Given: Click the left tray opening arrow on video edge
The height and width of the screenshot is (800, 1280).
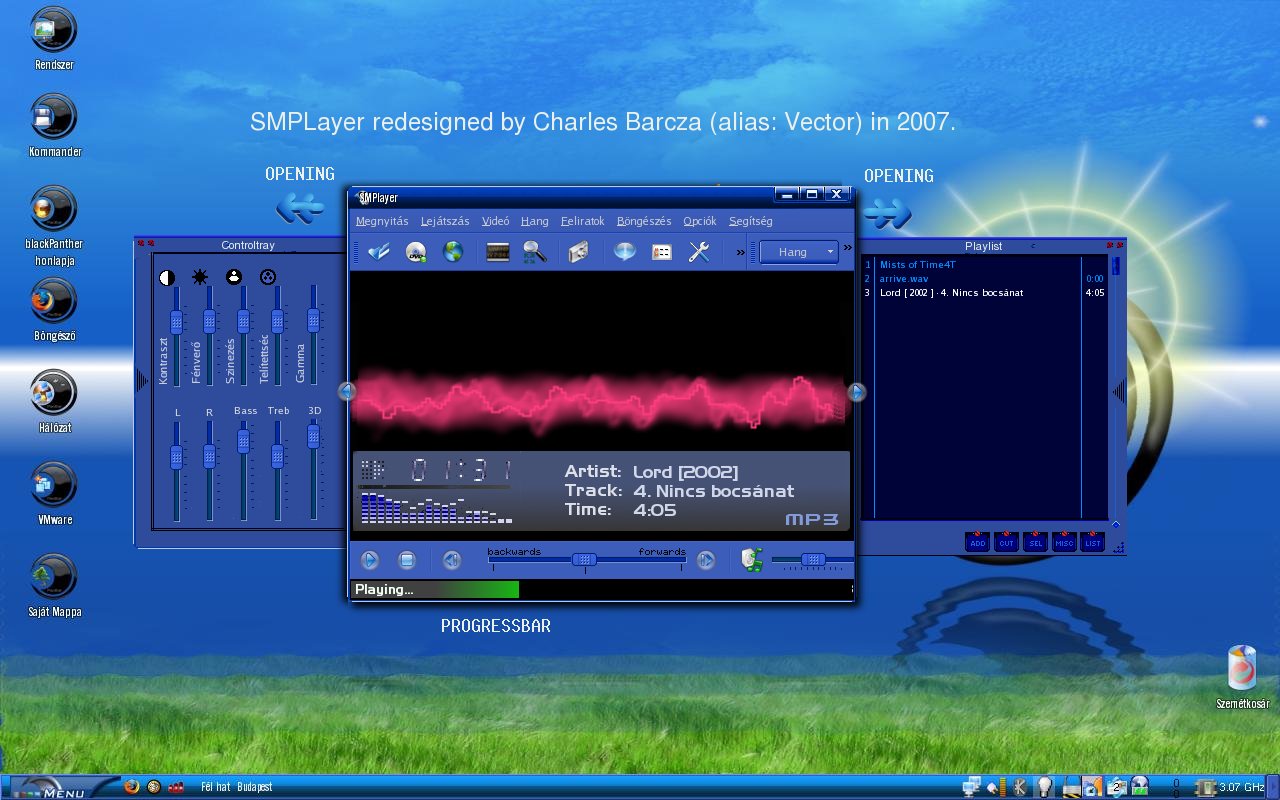Looking at the screenshot, I should (x=347, y=391).
